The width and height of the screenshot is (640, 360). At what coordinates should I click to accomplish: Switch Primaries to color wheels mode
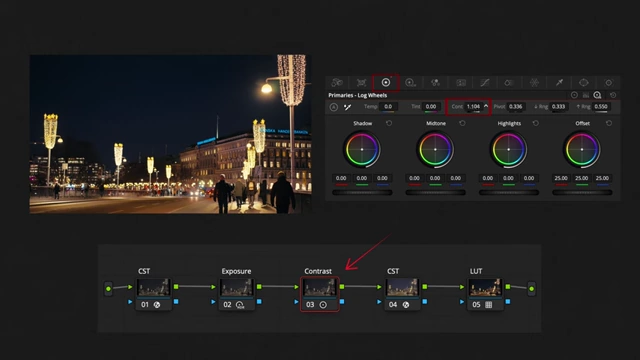pyautogui.click(x=574, y=95)
